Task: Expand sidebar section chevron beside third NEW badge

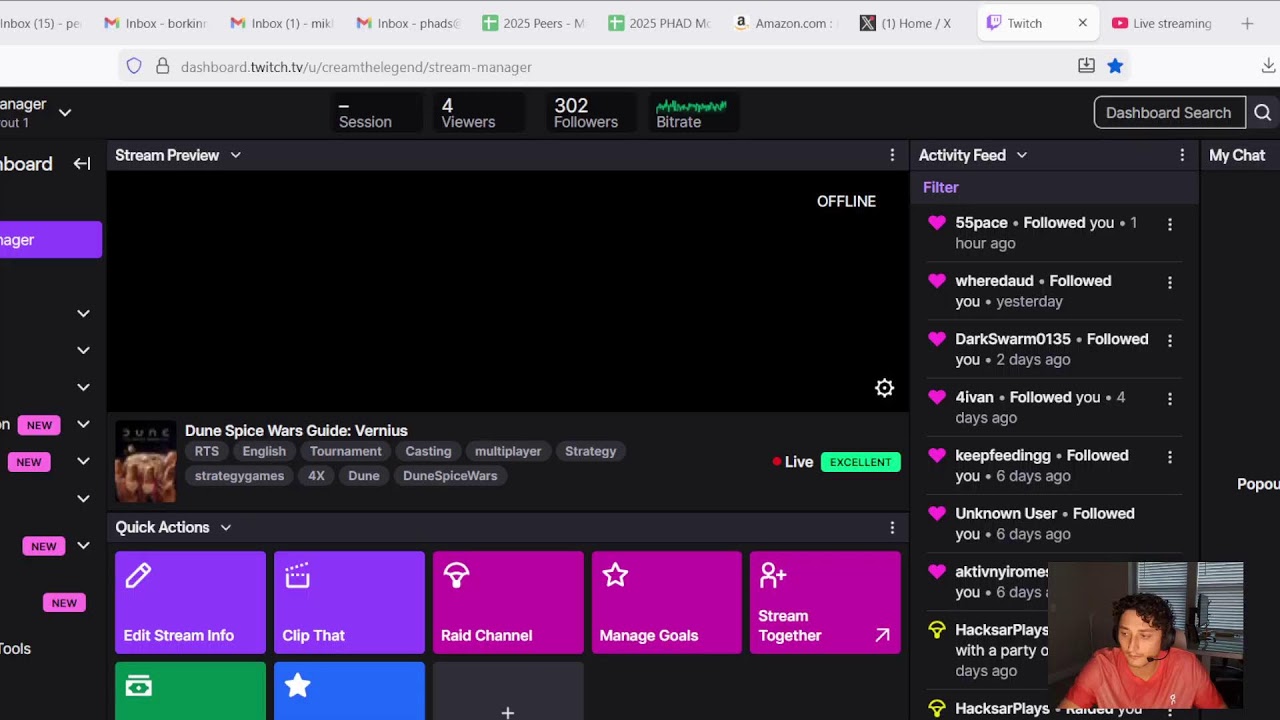Action: pos(83,546)
